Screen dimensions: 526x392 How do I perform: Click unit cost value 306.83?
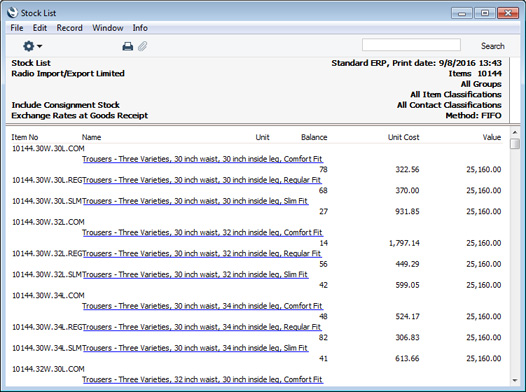point(407,338)
